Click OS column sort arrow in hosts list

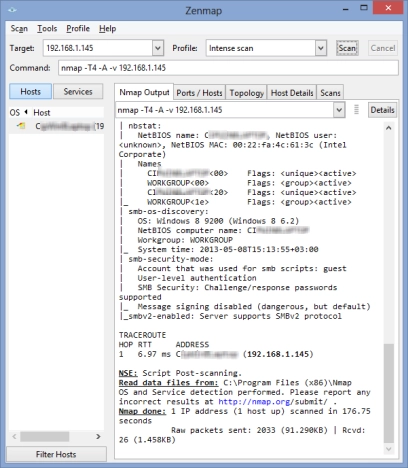[x=26, y=112]
